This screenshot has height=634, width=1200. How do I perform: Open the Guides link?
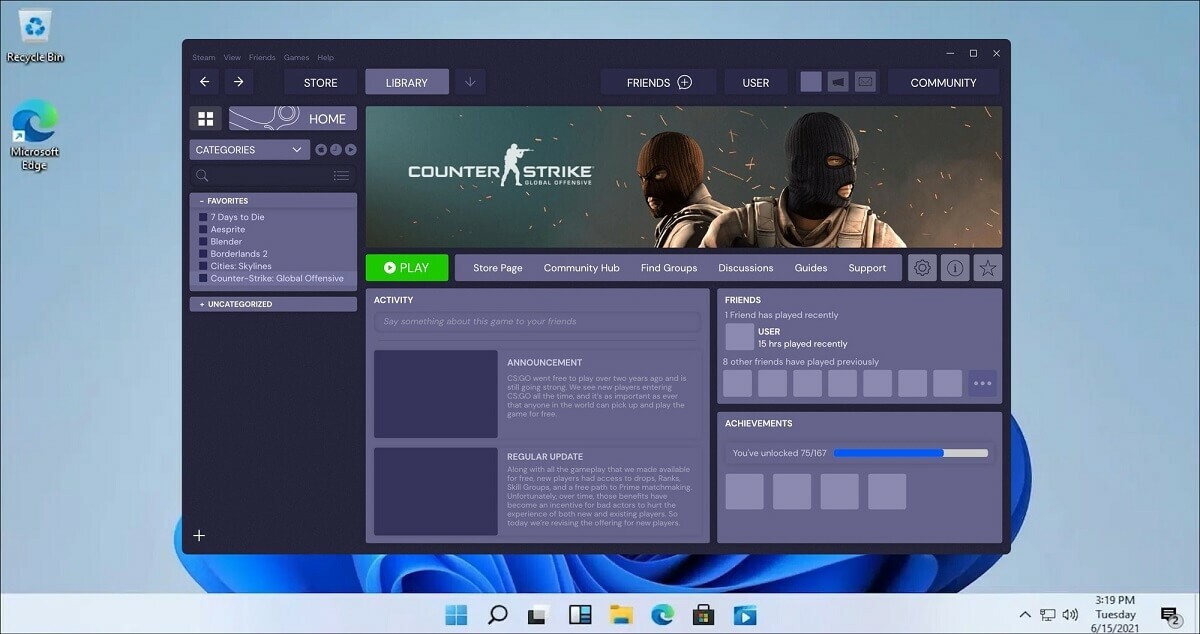click(811, 268)
